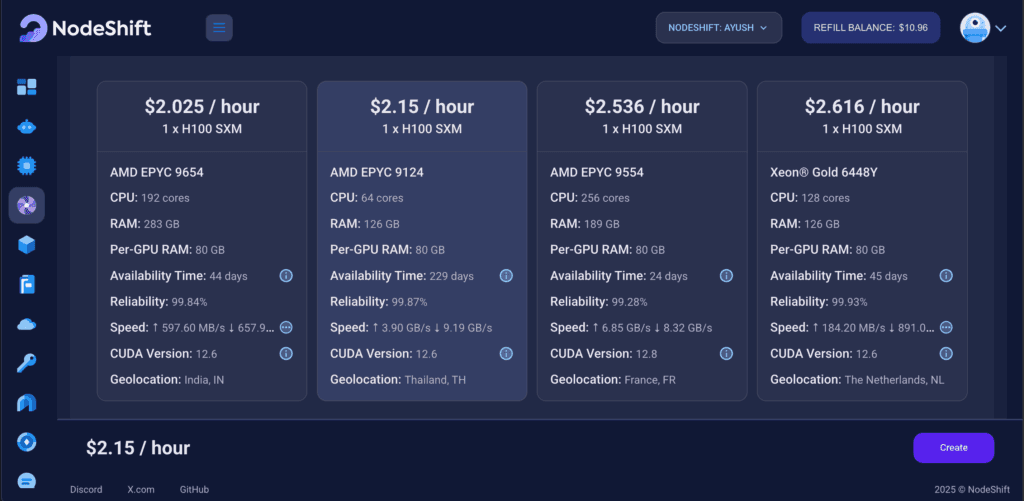
Task: Click the Reliability 99.87% value
Action: tap(409, 302)
